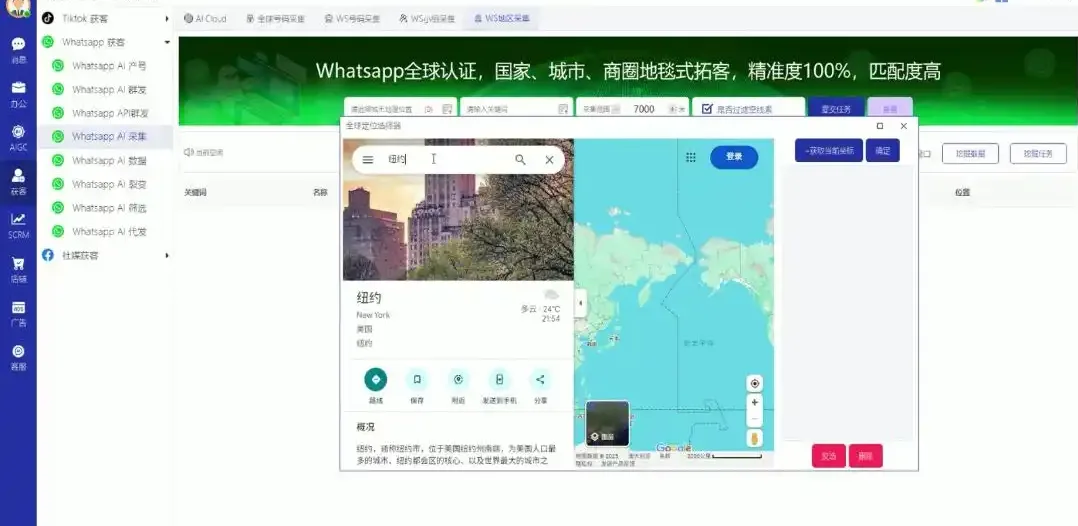Click the New York header photo

pos(458,210)
